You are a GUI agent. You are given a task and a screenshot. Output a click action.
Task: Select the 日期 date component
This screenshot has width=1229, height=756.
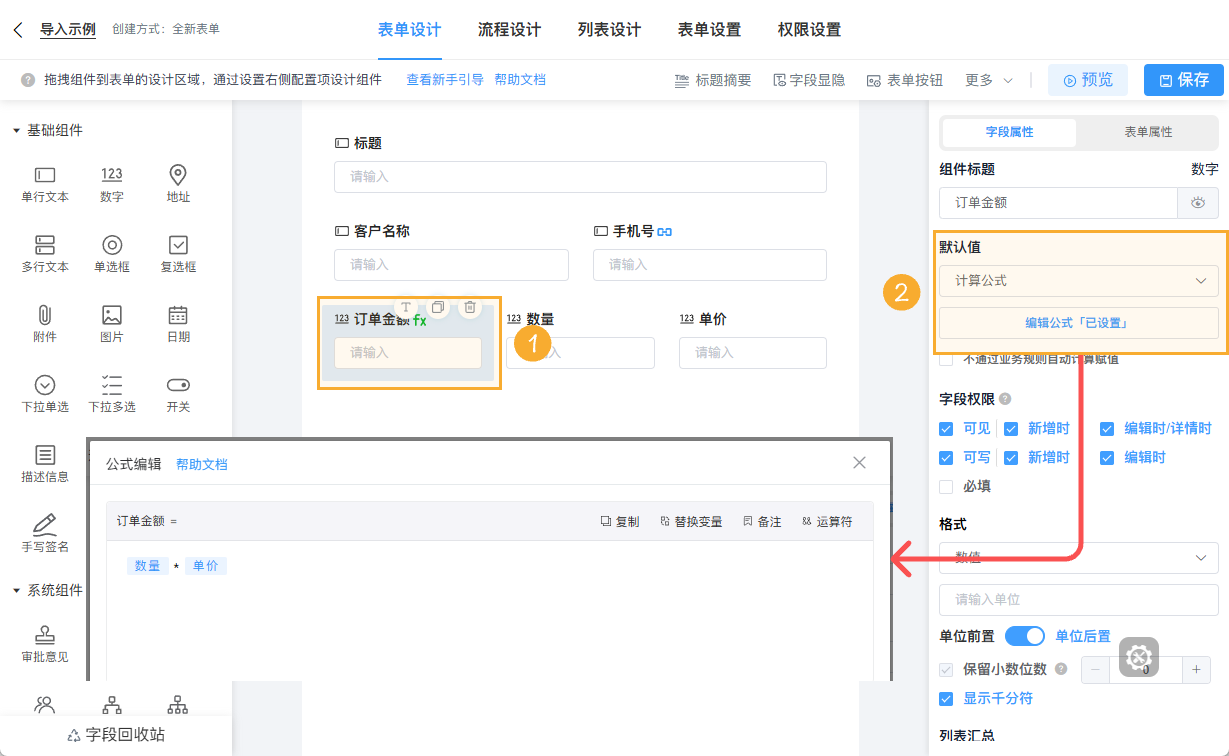click(x=177, y=322)
